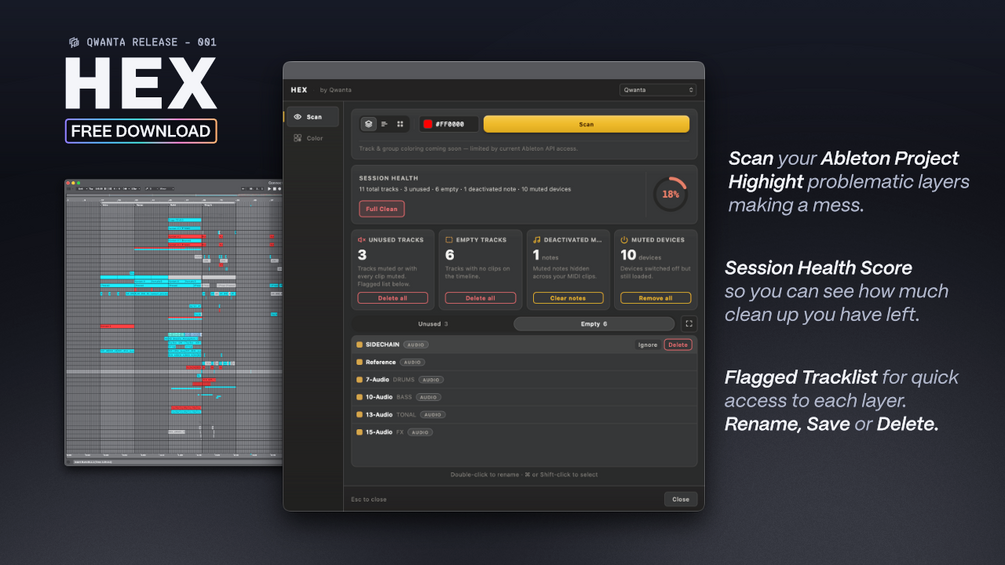Screen dimensions: 1005x565
Task: Click the Reference orange color square
Action: pyautogui.click(x=360, y=362)
